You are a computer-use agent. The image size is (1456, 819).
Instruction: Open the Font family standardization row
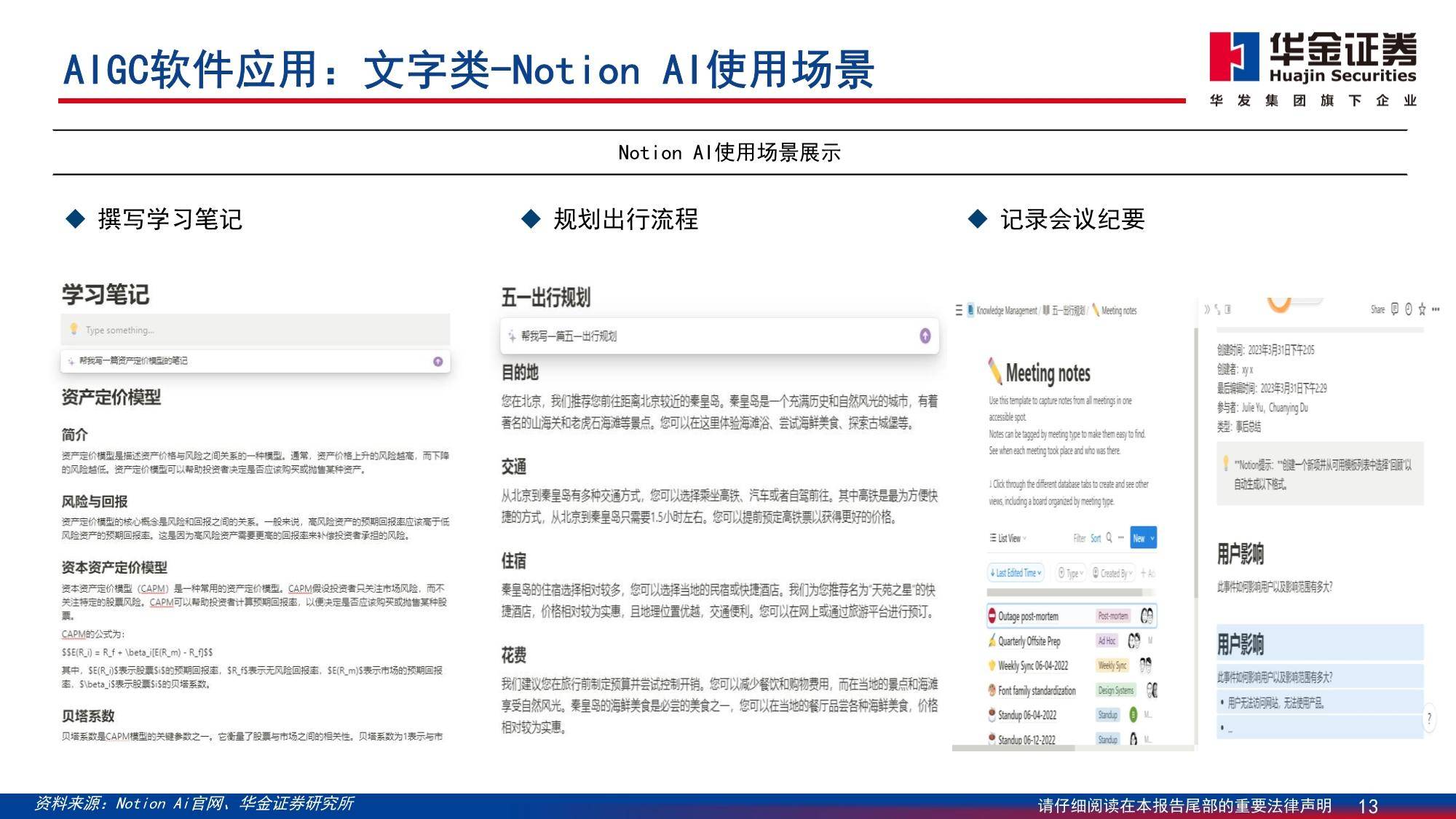click(1072, 690)
